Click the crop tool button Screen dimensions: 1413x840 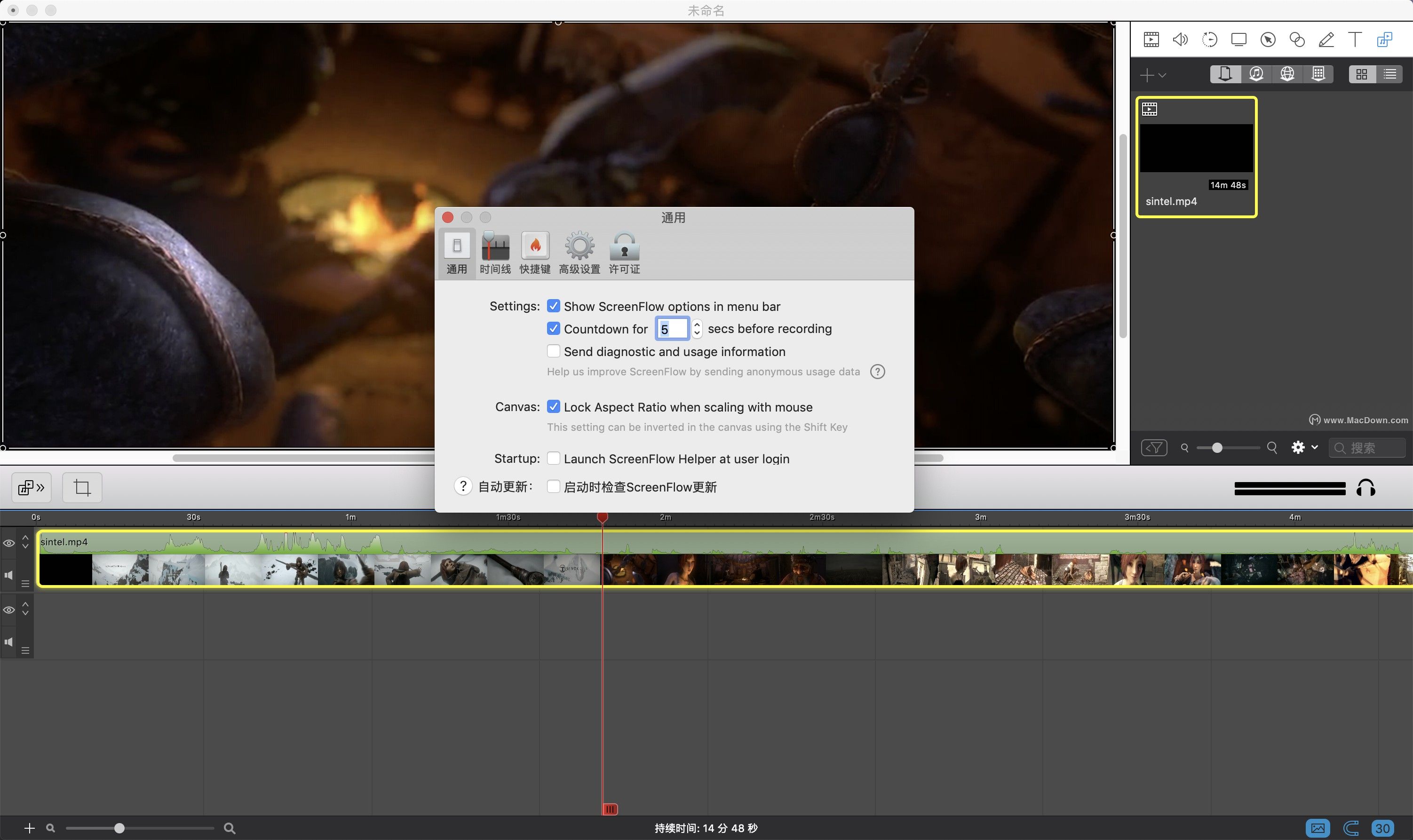click(82, 488)
